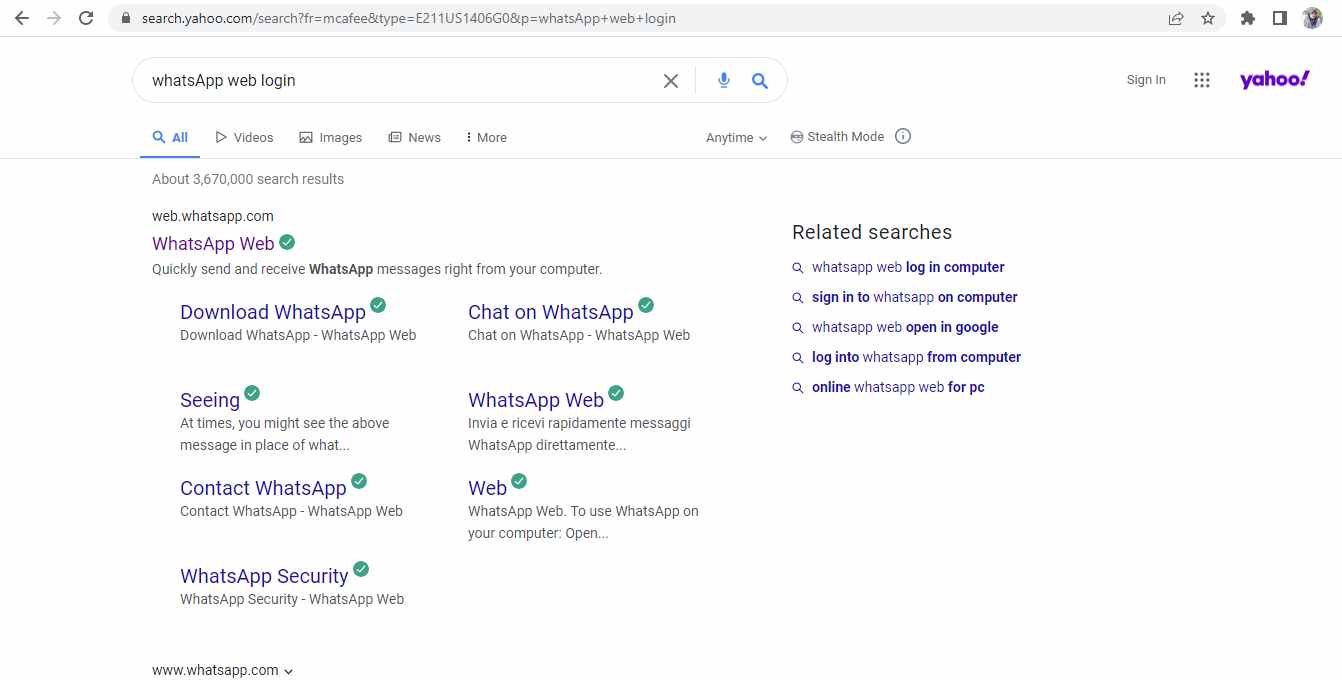Click verified checkmark beside Contact WhatsApp
The height and width of the screenshot is (680, 1342).
point(359,481)
